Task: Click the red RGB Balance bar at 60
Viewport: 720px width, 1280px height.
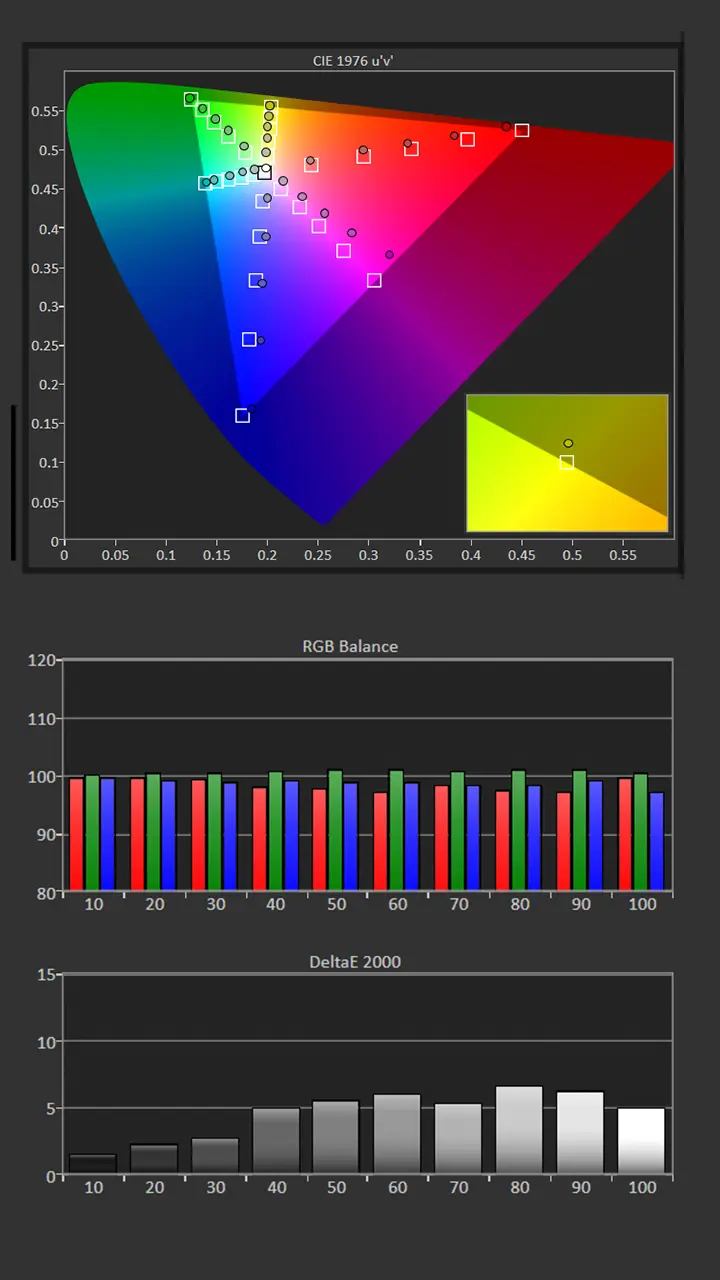Action: pos(382,841)
